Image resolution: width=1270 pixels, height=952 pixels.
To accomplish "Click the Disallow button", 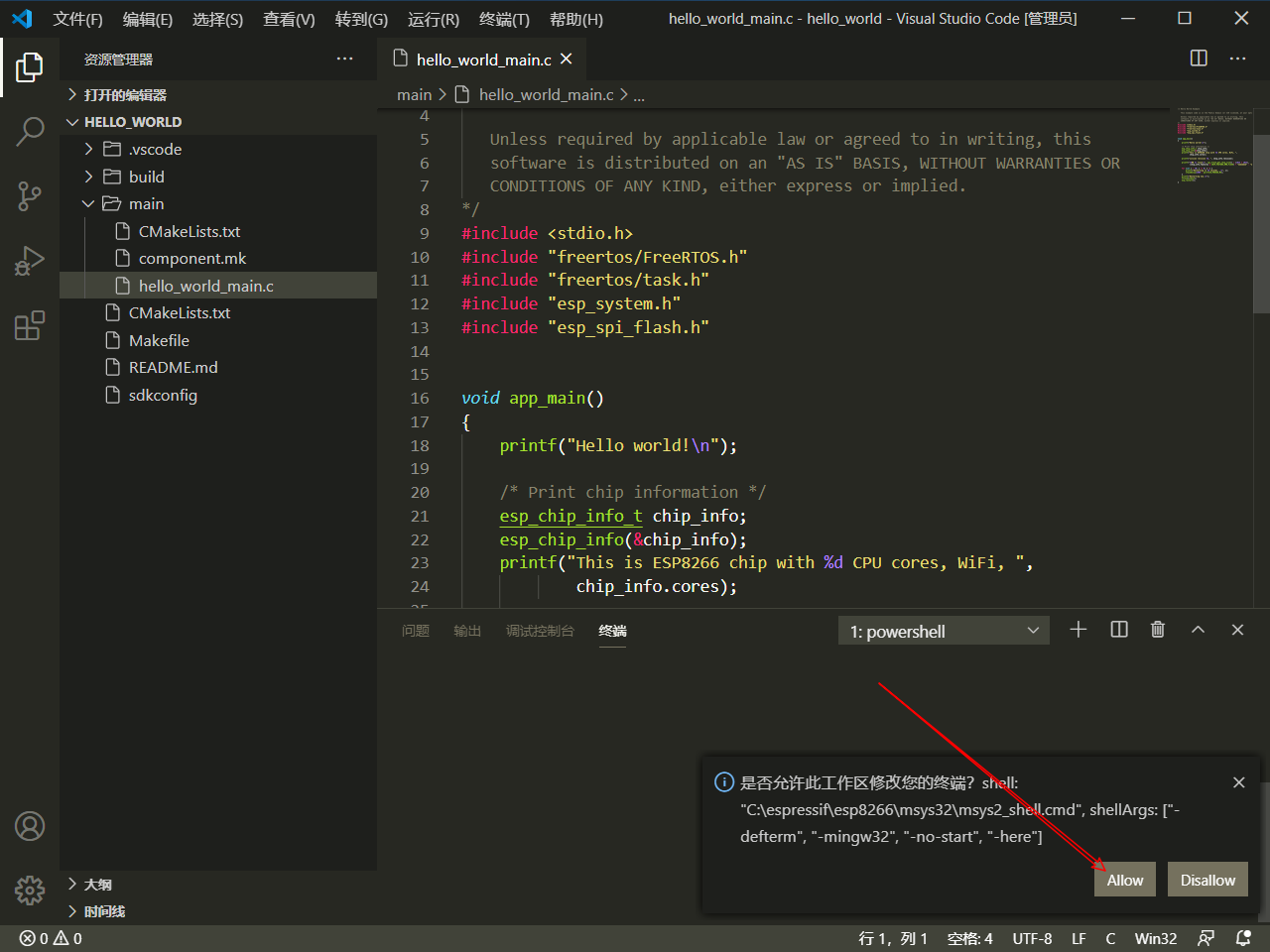I will (x=1207, y=880).
